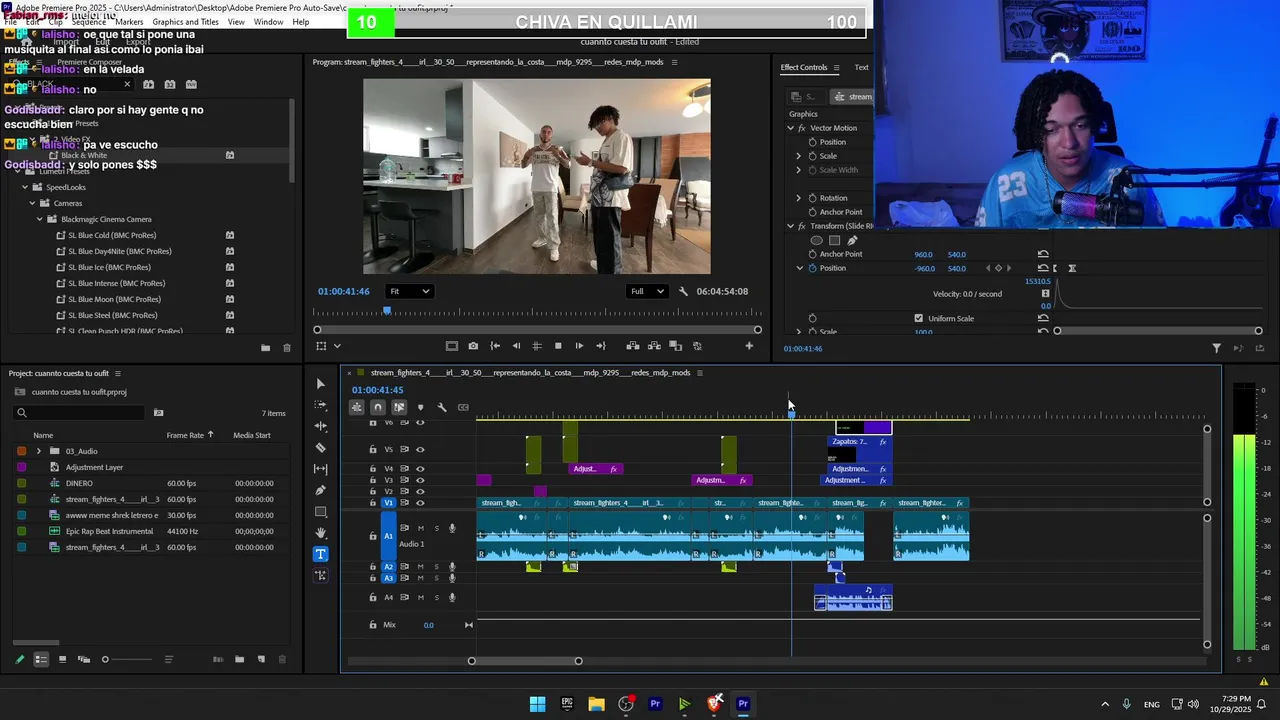Select the Hand tool
The height and width of the screenshot is (720, 1280).
[320, 533]
